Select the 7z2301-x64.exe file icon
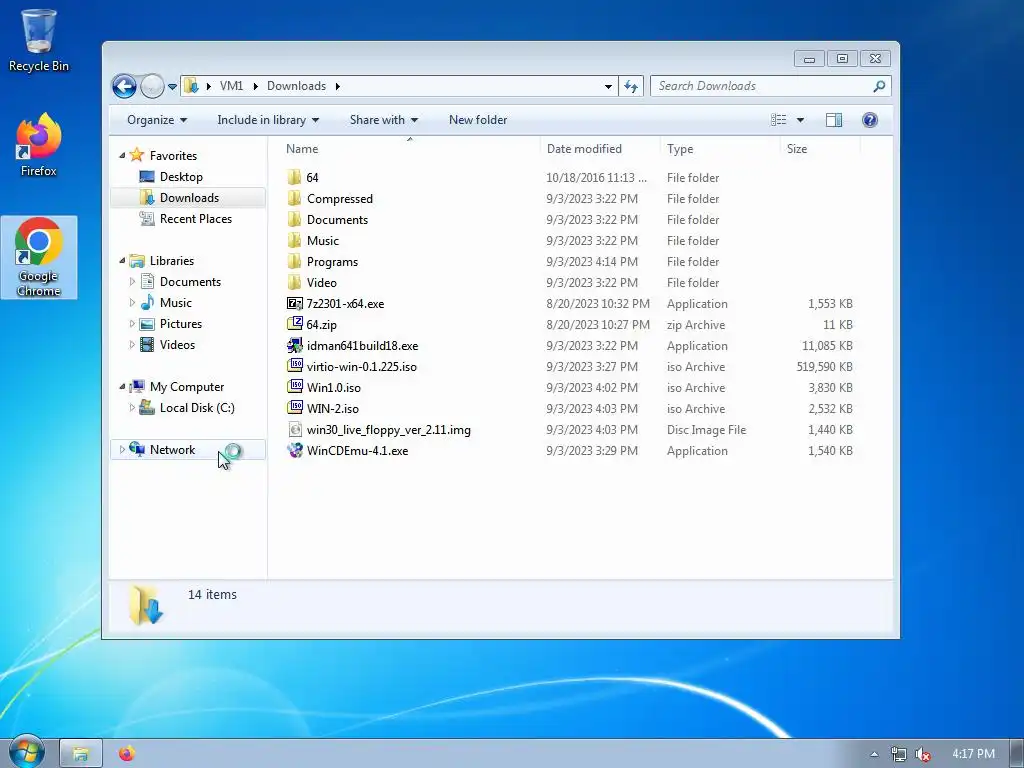This screenshot has height=768, width=1024. click(x=295, y=304)
